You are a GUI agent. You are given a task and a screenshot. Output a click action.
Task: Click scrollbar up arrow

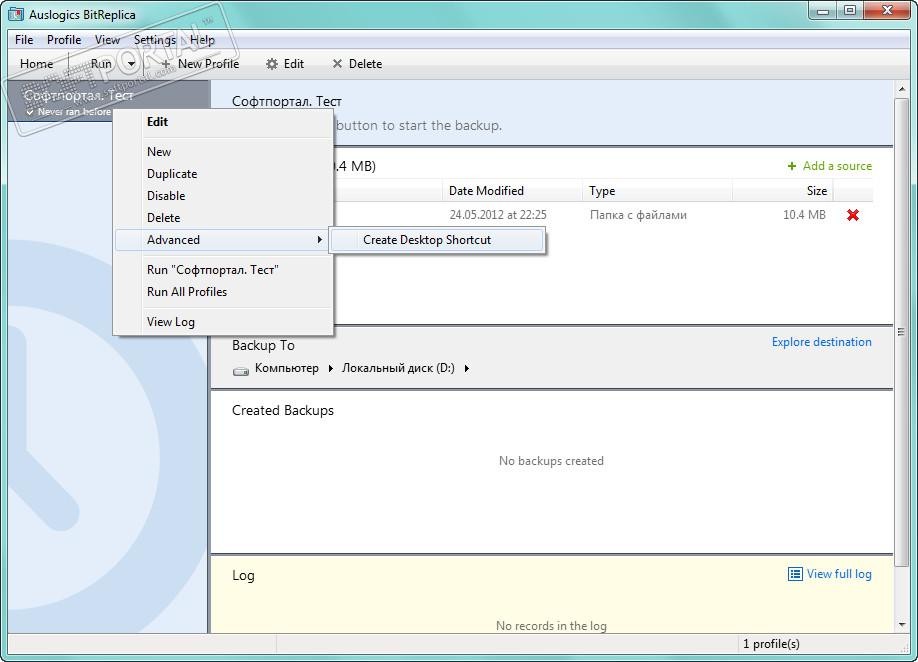click(x=902, y=88)
